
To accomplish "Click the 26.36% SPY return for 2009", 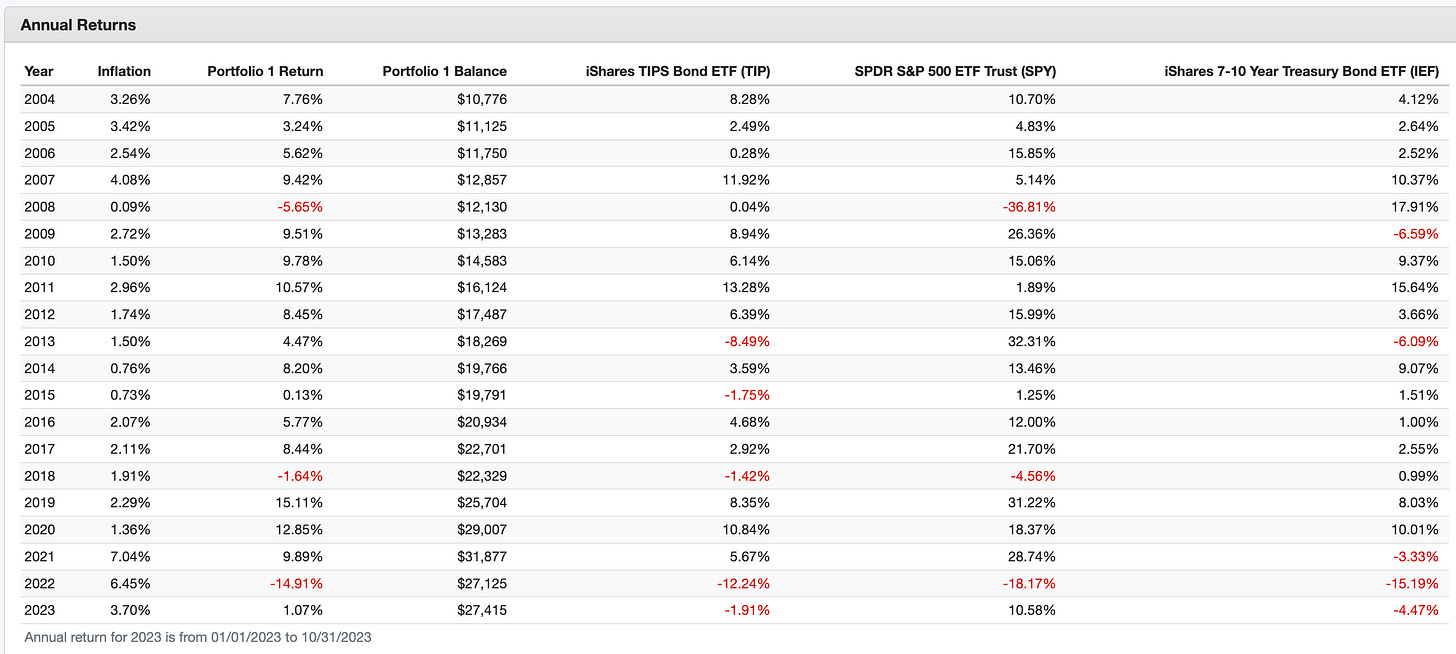I will click(x=1033, y=234).
